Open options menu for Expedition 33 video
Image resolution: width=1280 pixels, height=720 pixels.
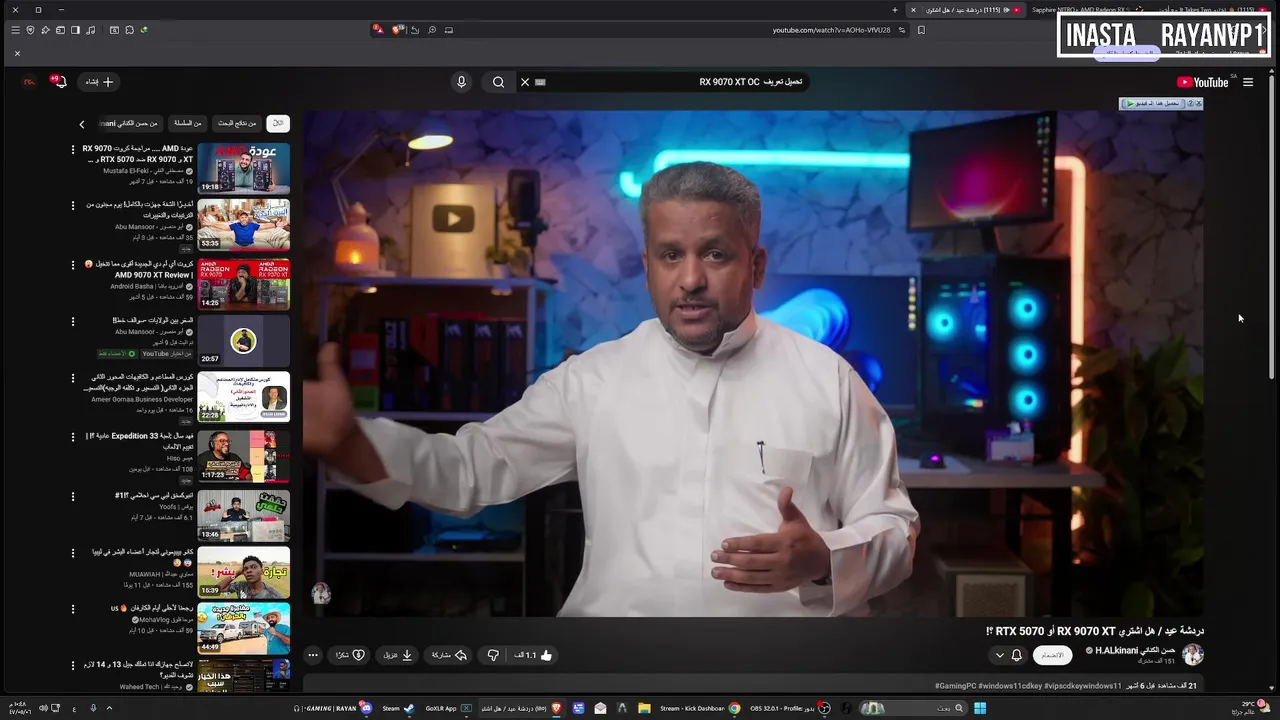pyautogui.click(x=72, y=437)
